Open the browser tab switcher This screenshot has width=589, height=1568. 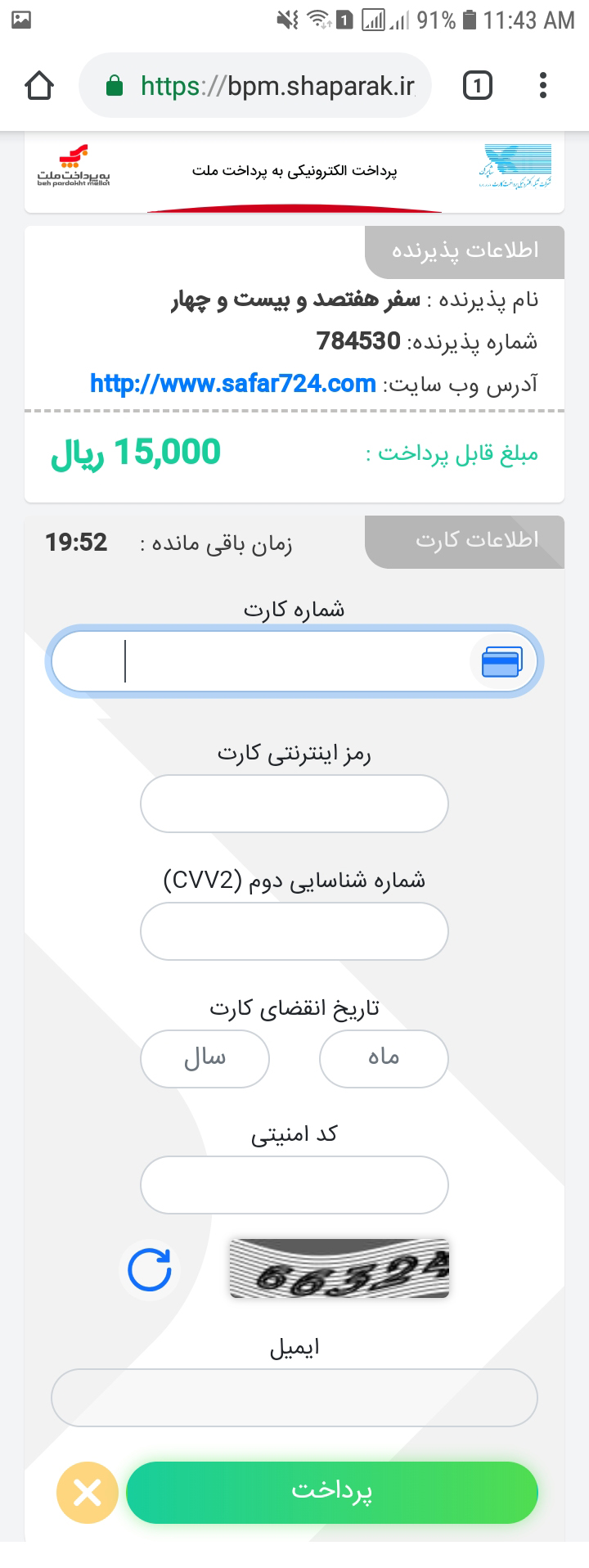tap(478, 86)
